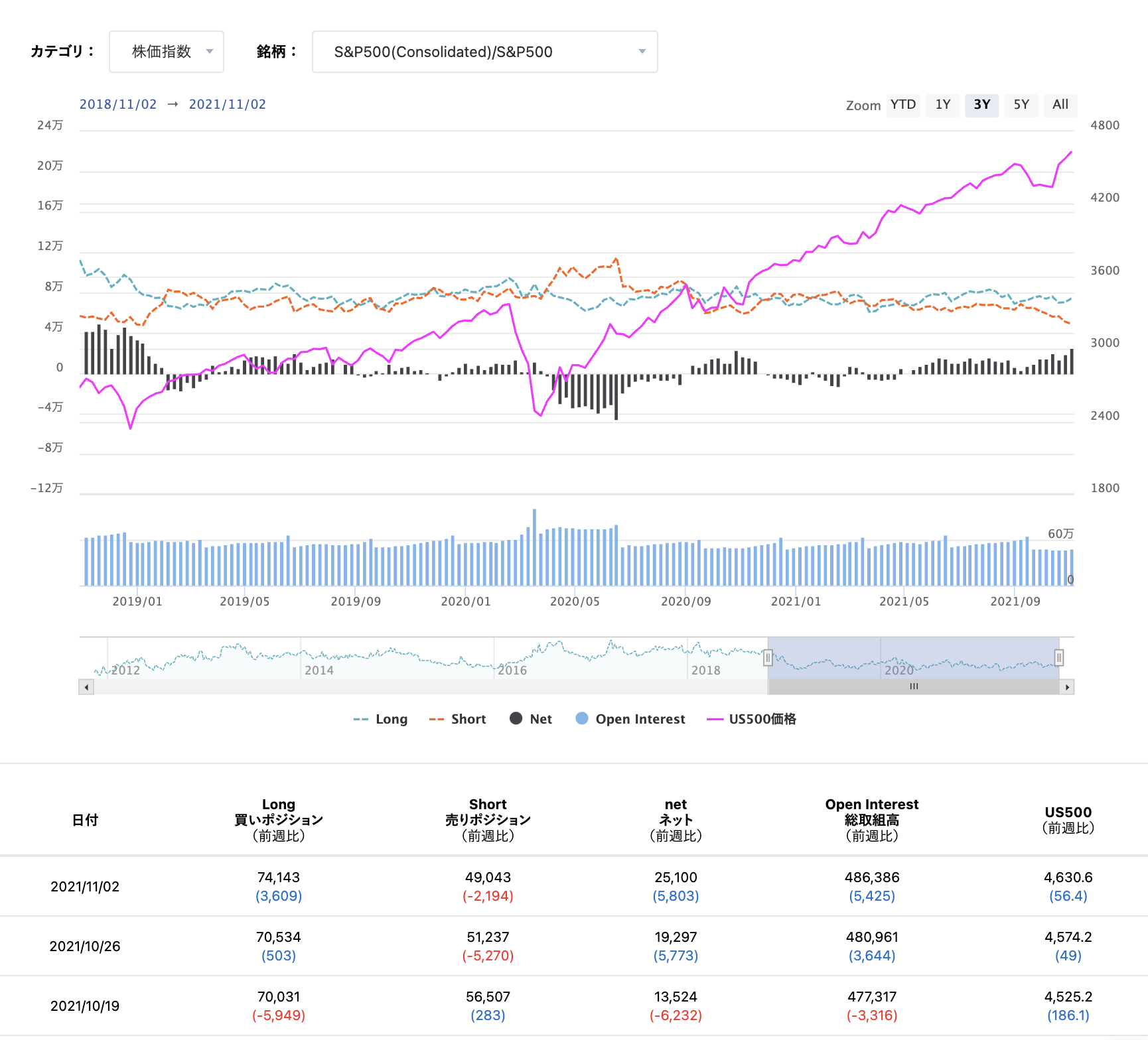Image resolution: width=1148 pixels, height=1040 pixels.
Task: Click the left navigator range handle
Action: (x=768, y=657)
